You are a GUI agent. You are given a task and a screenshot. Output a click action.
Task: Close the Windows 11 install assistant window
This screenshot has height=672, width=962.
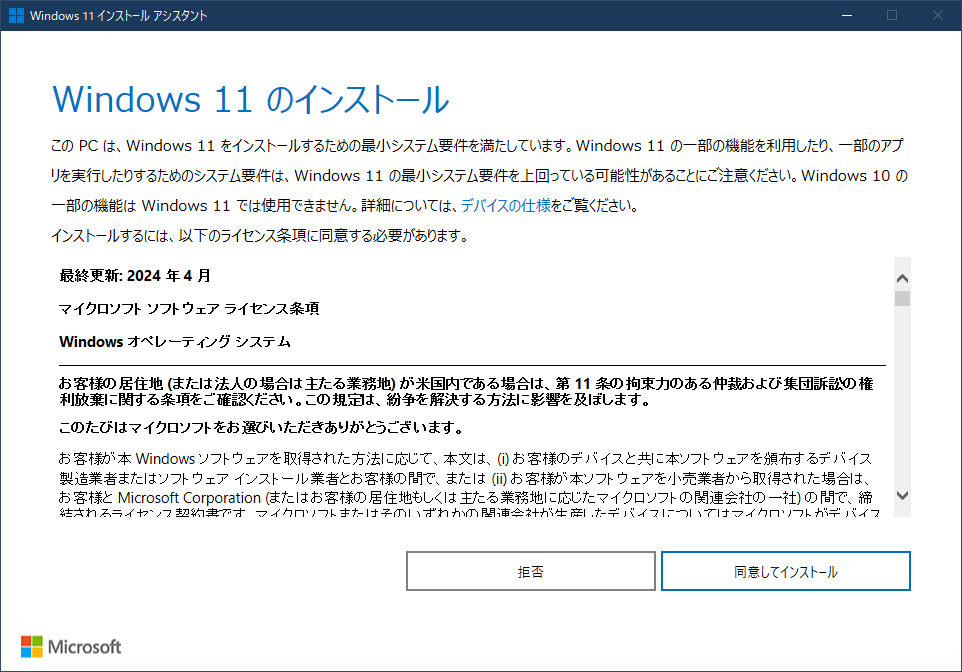tap(937, 15)
